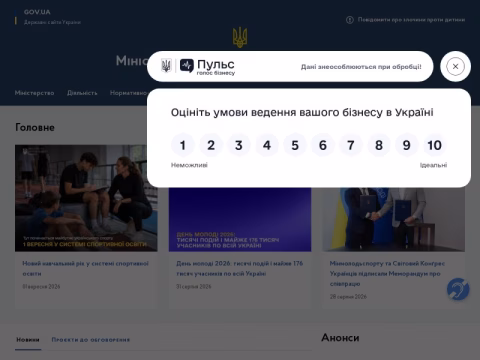Rate business conditions as 3
This screenshot has width=480, height=360.
239,145
